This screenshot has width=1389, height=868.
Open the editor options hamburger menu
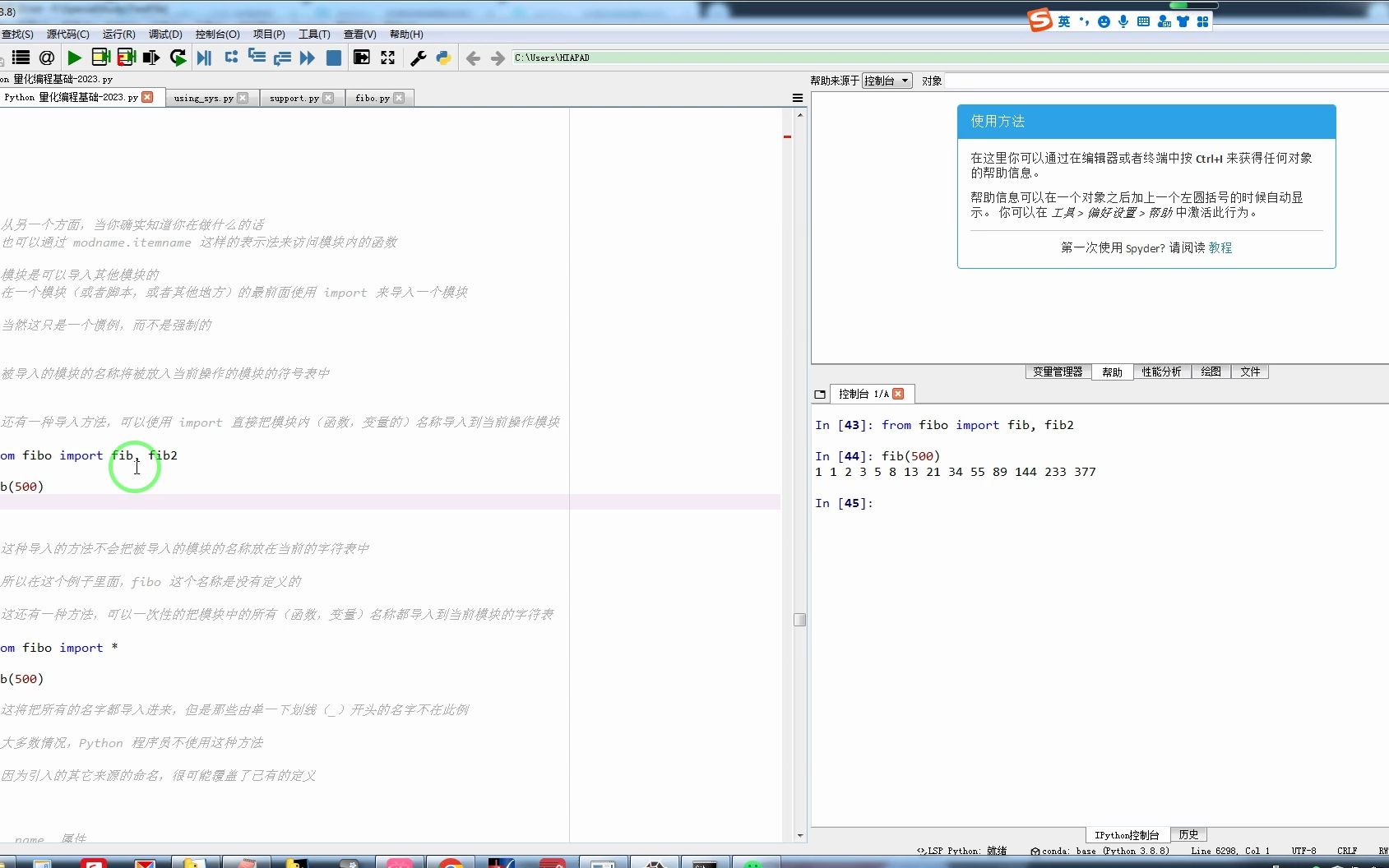pyautogui.click(x=797, y=98)
